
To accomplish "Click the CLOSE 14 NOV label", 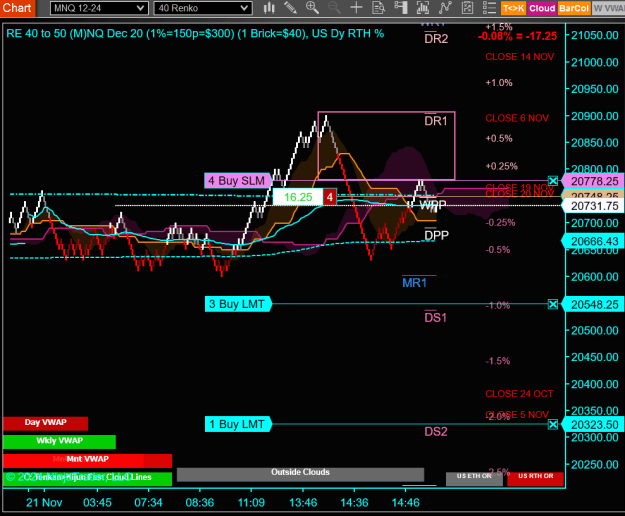I will coord(519,57).
